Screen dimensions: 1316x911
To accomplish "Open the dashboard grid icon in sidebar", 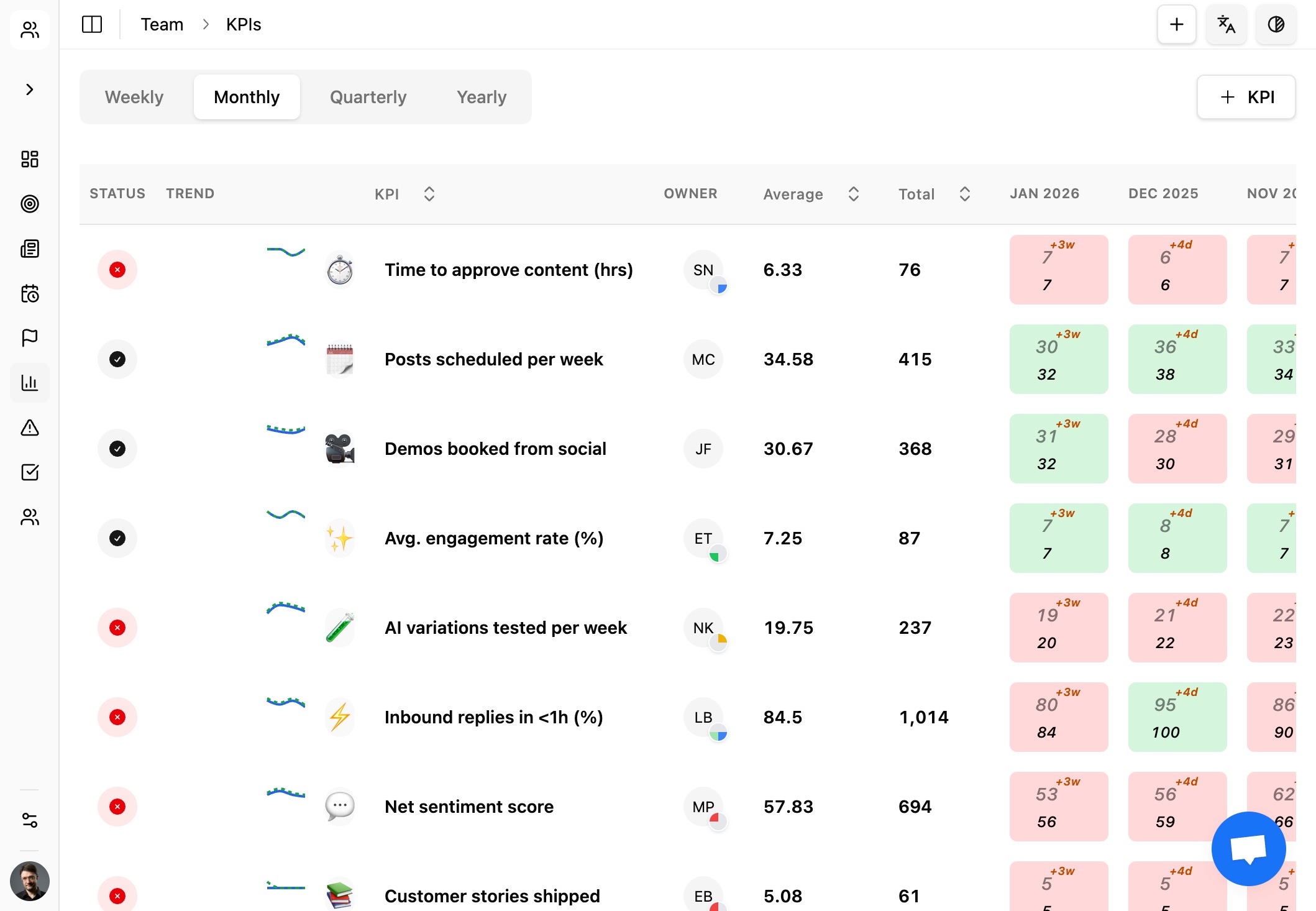I will click(30, 159).
